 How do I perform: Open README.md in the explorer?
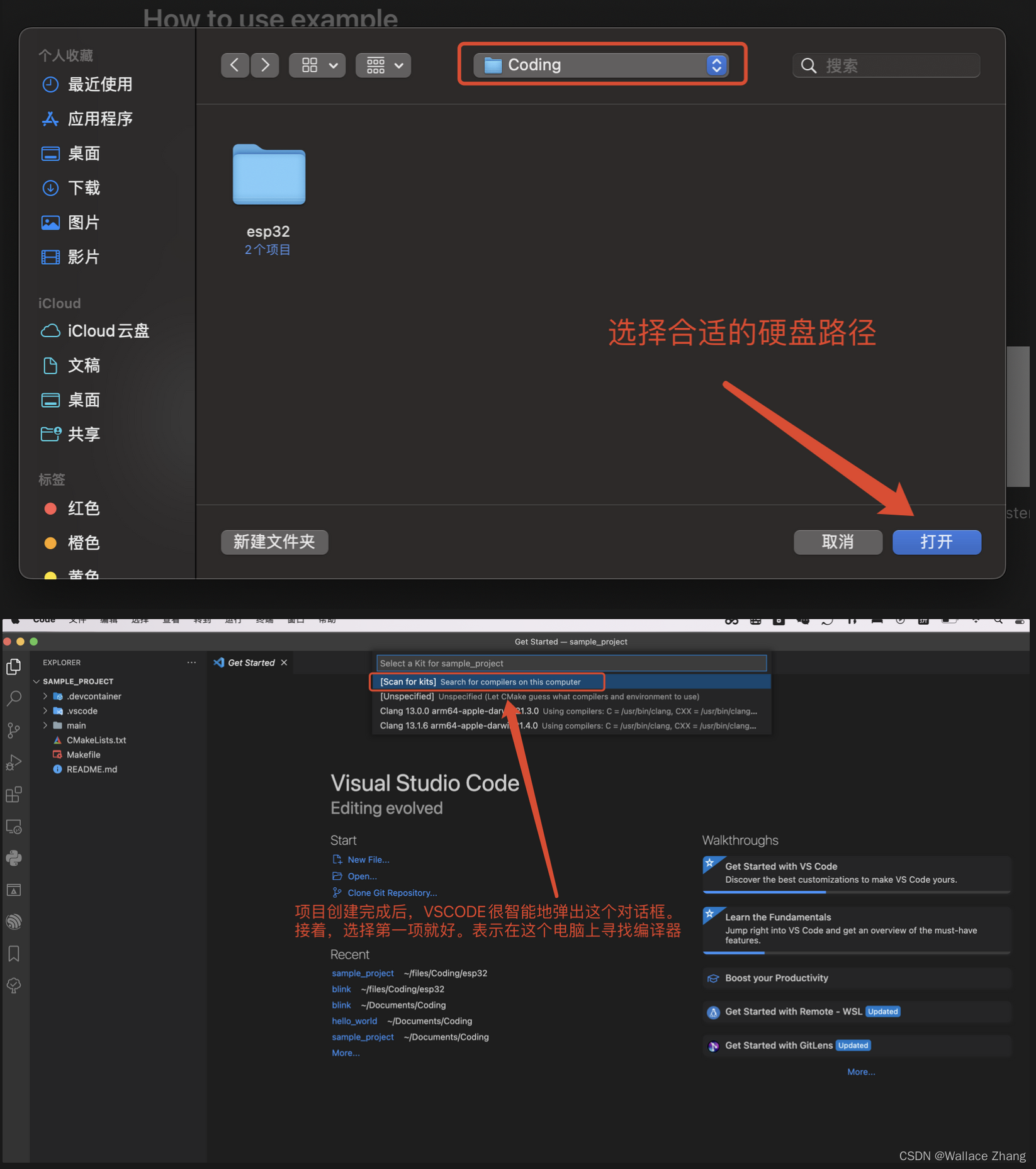92,769
